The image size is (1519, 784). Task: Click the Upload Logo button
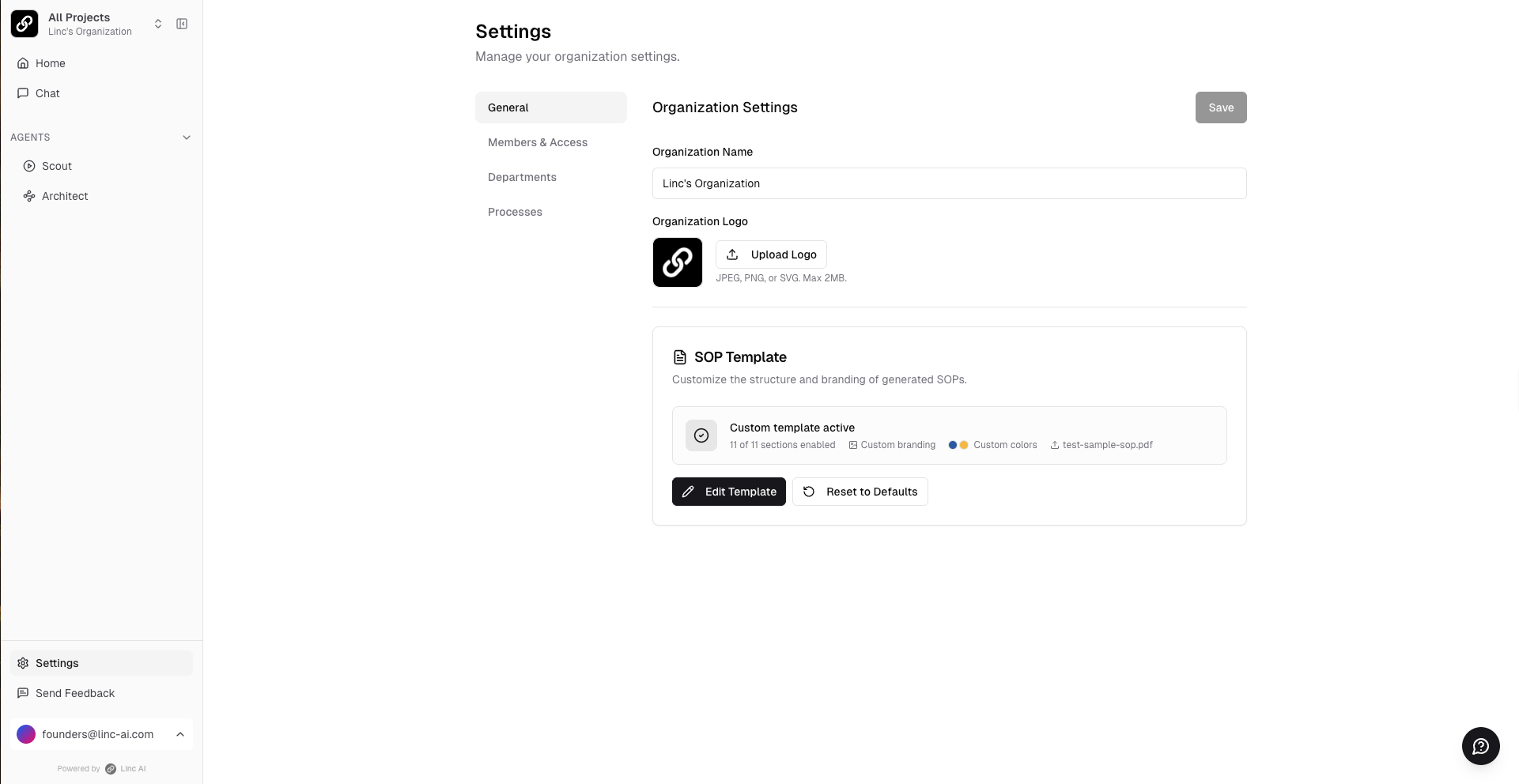tap(771, 254)
